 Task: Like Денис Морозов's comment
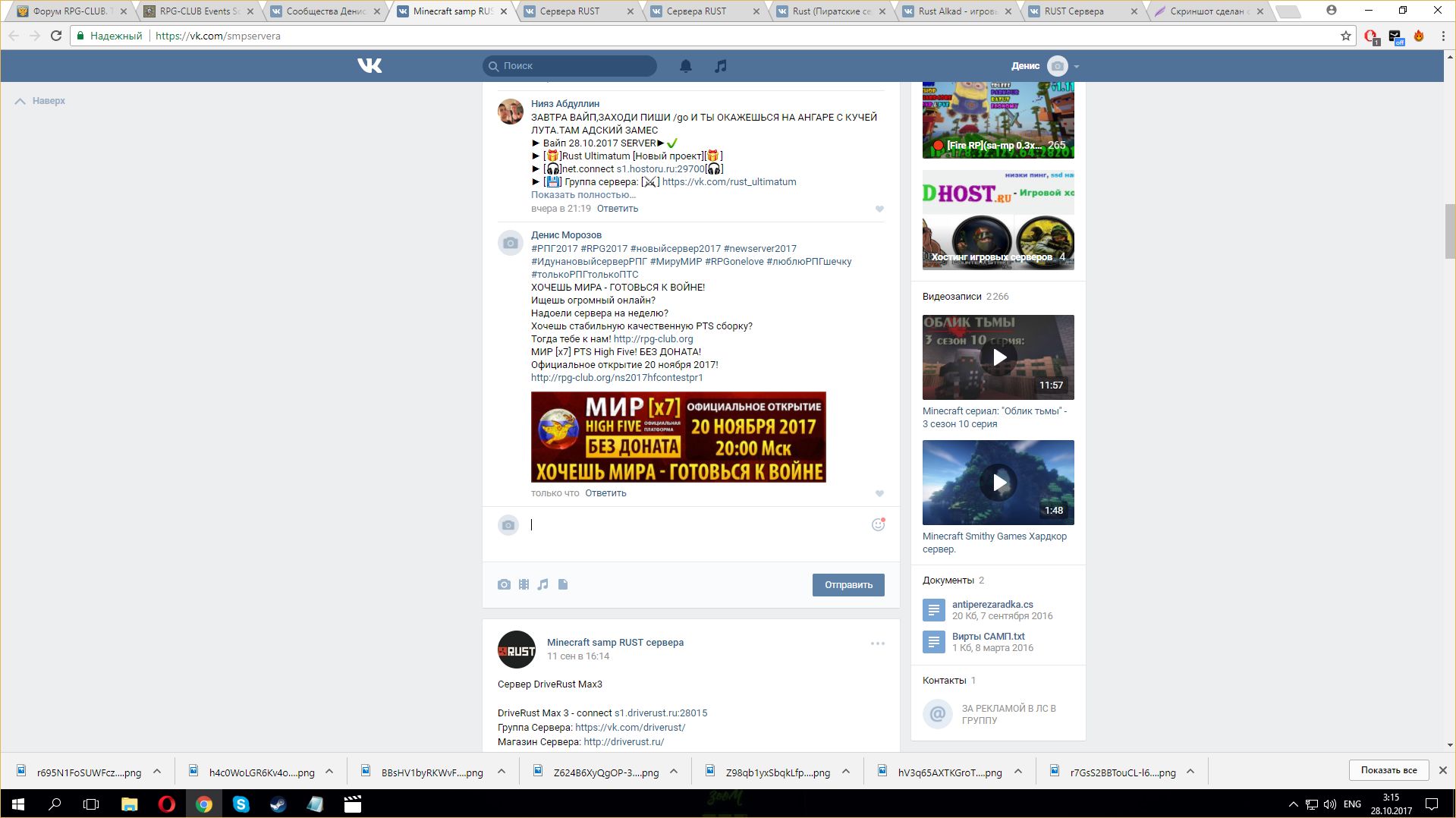coord(879,493)
